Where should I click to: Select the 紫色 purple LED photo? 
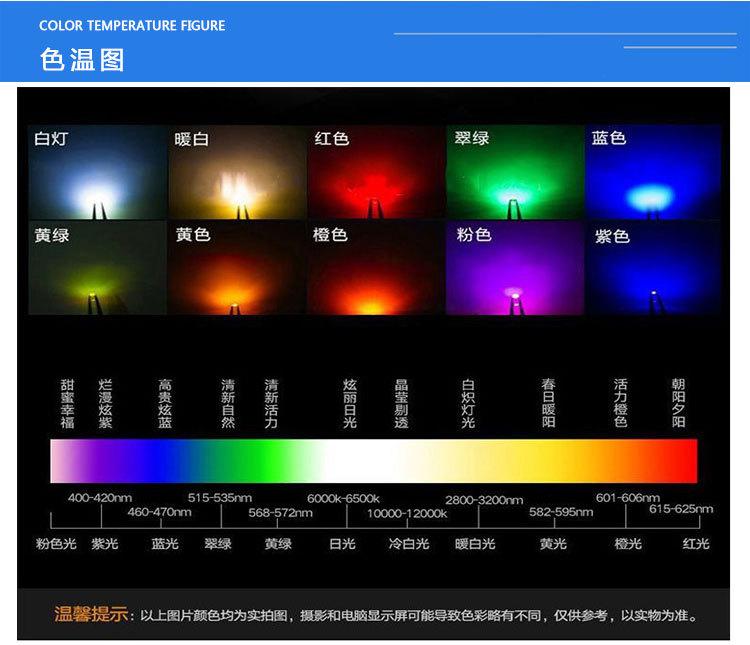tap(653, 268)
